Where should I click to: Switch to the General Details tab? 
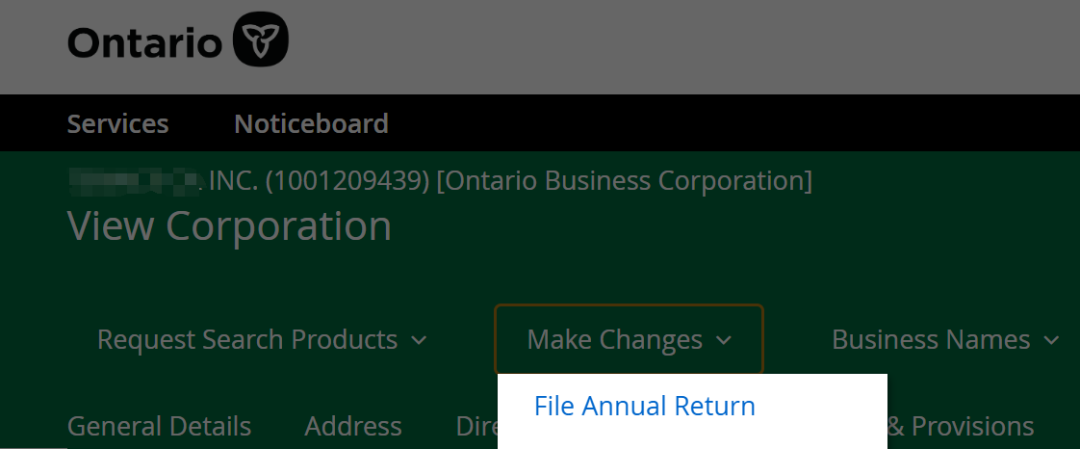tap(159, 427)
